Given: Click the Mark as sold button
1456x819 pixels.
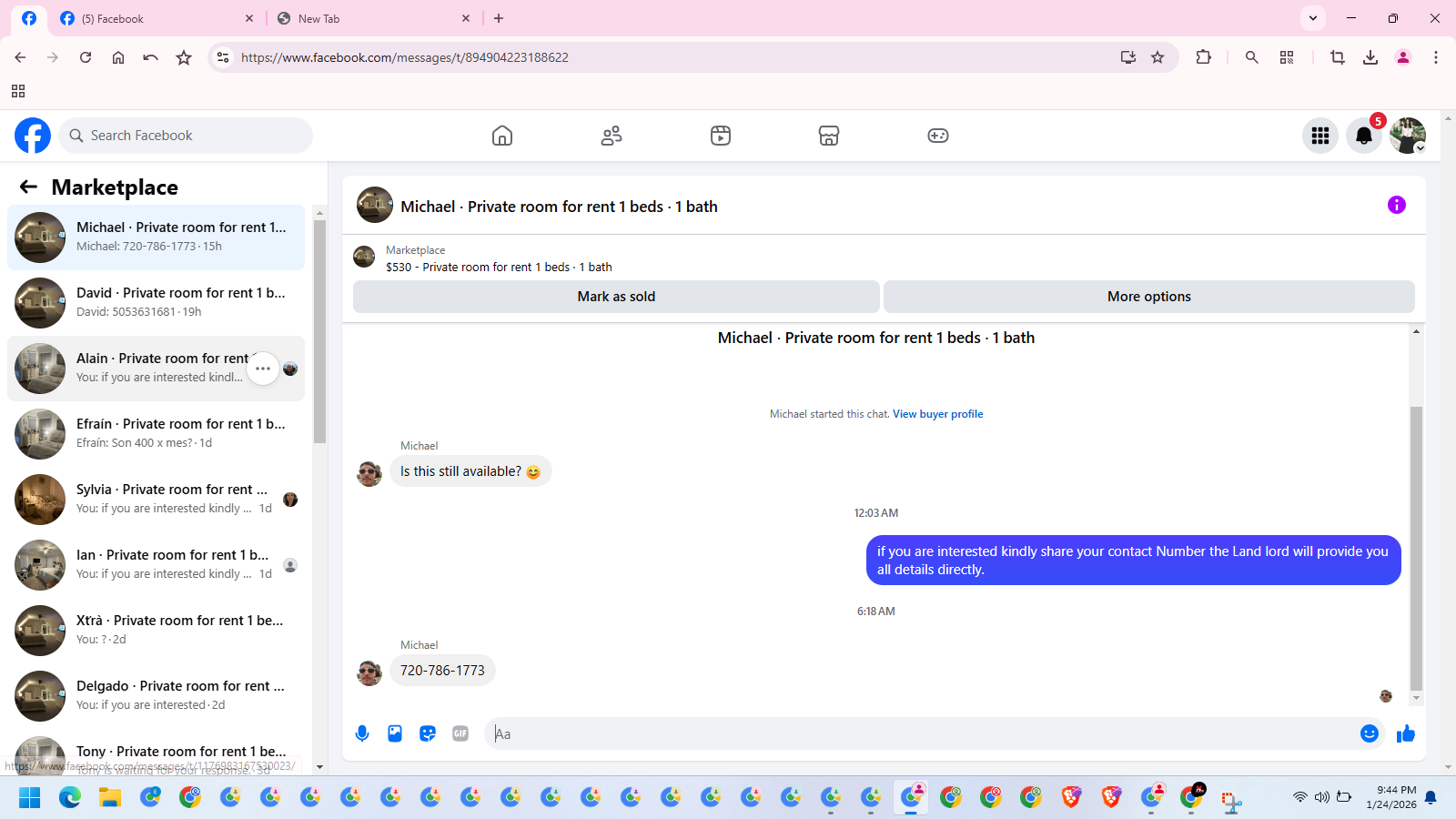Looking at the screenshot, I should click(x=616, y=297).
